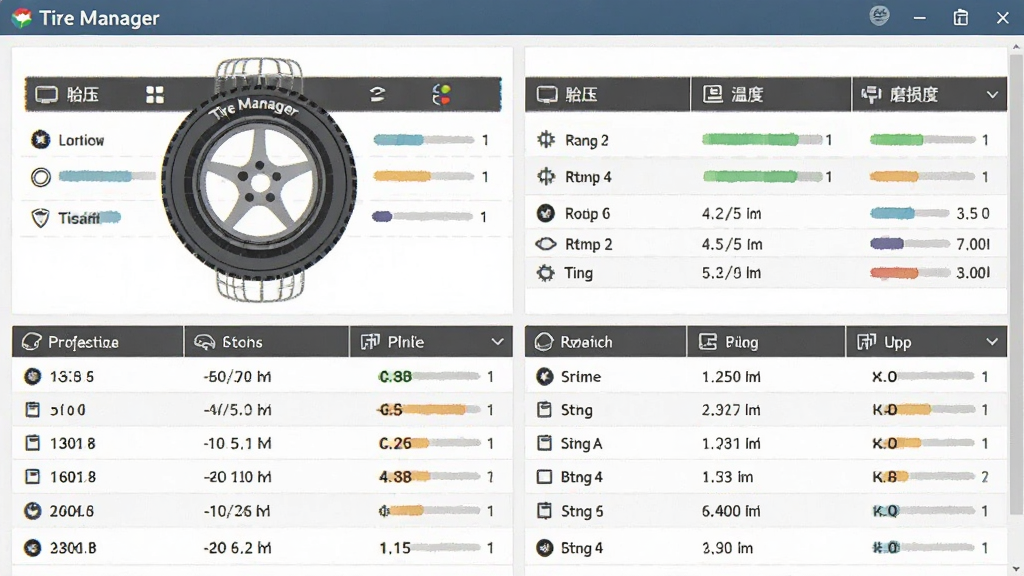Click the icon in the Rang 2 row

(546, 140)
